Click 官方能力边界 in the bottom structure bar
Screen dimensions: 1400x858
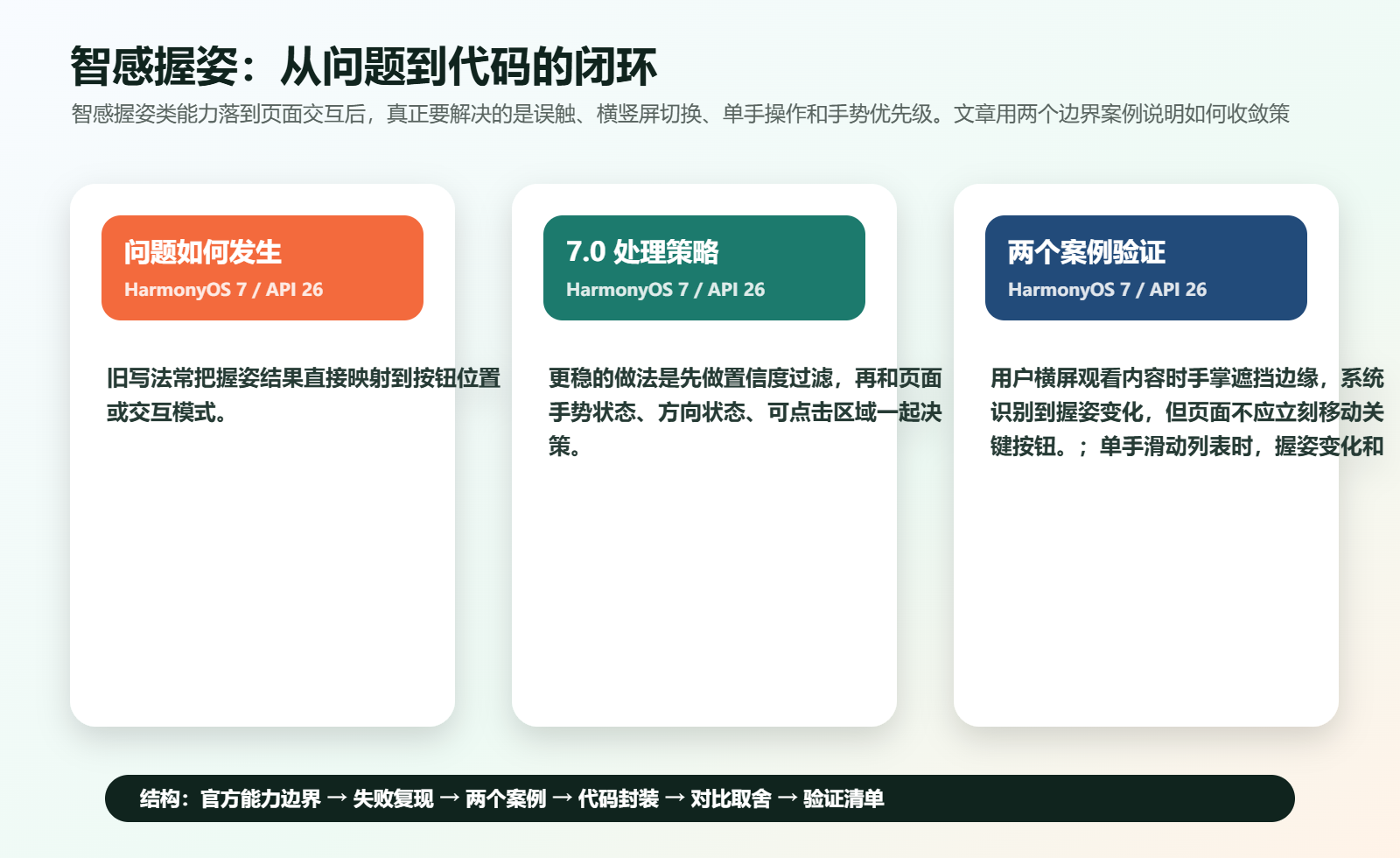pos(261,798)
